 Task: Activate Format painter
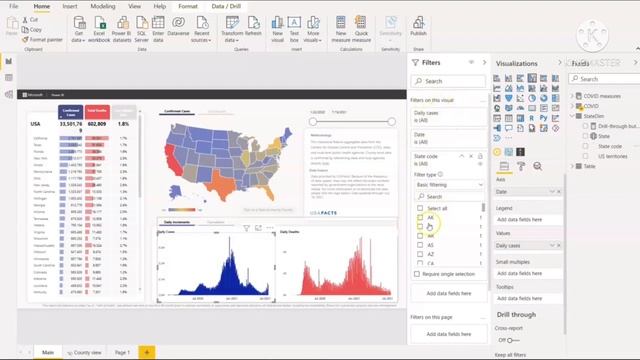(x=42, y=40)
